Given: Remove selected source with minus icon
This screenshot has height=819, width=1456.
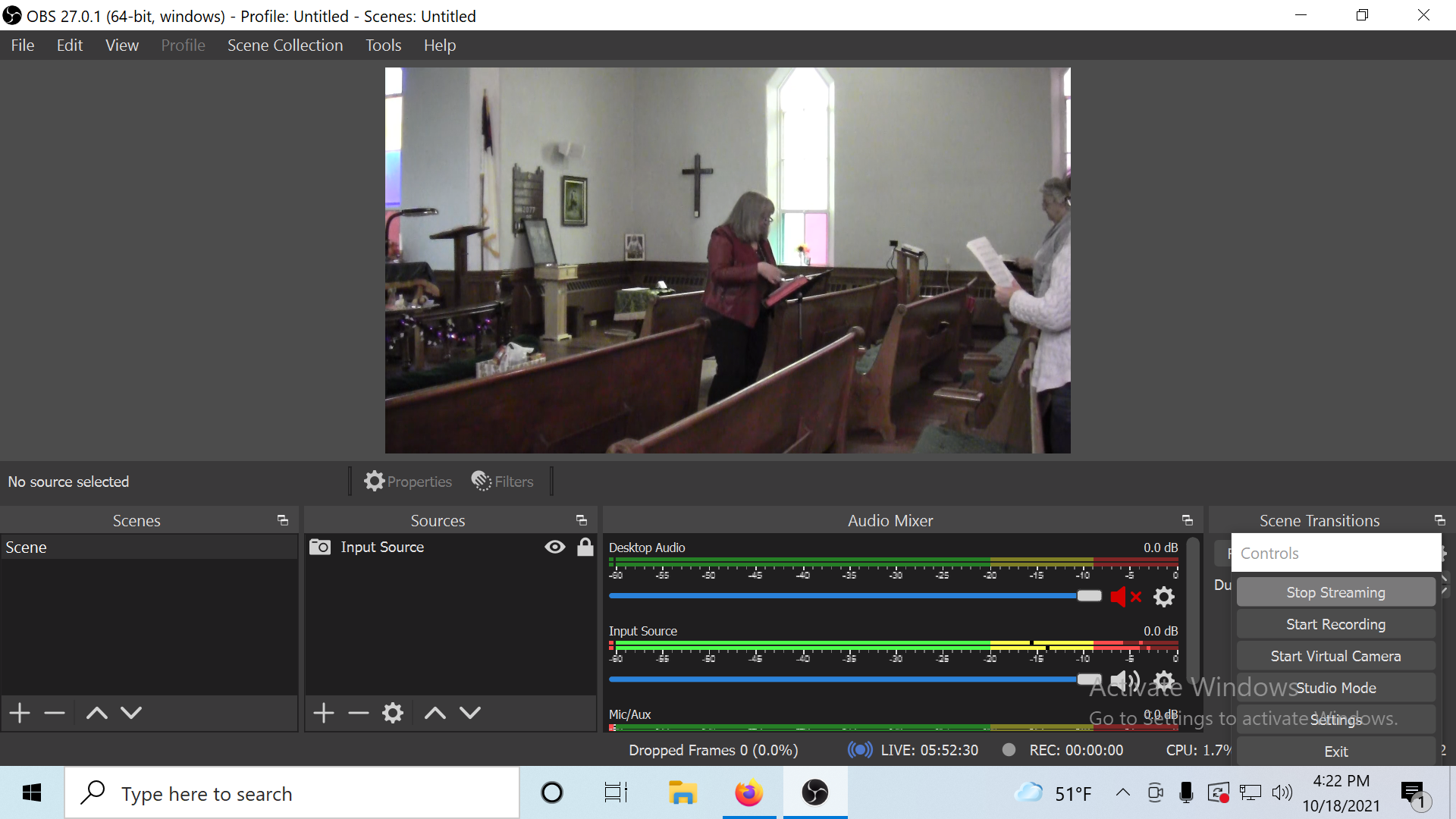Looking at the screenshot, I should pyautogui.click(x=358, y=713).
